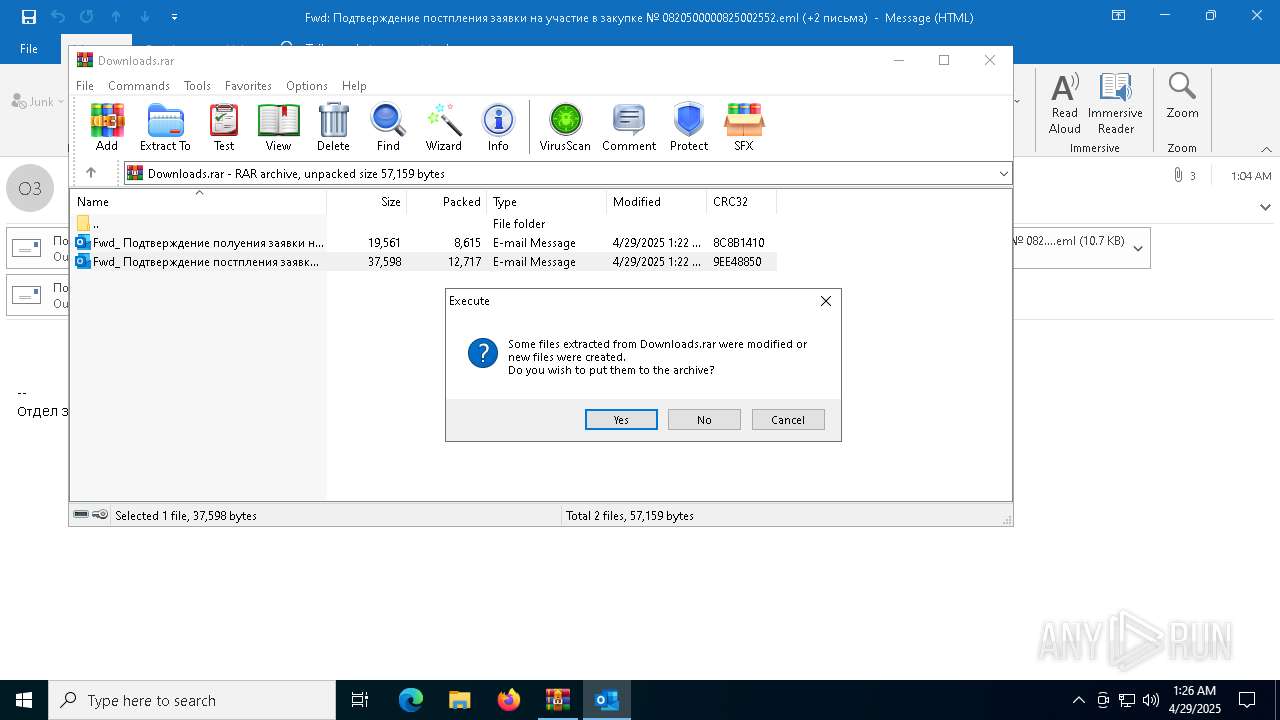Open the Commands menu
The image size is (1280, 720).
click(x=139, y=86)
